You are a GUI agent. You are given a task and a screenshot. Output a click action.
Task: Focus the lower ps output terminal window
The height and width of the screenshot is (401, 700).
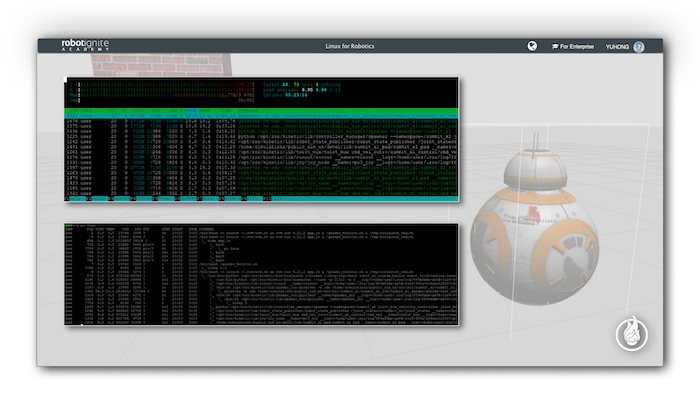[x=262, y=274]
